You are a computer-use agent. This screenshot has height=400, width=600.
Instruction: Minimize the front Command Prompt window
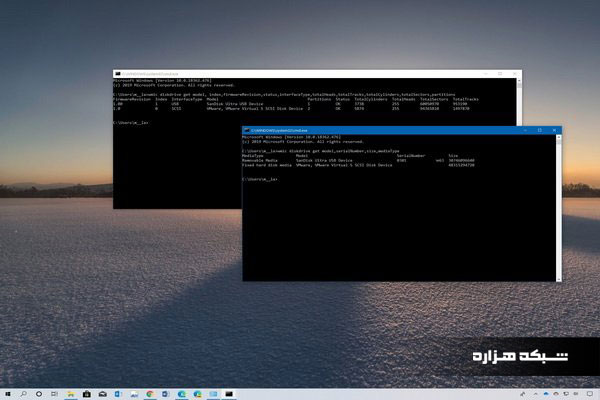pos(525,131)
